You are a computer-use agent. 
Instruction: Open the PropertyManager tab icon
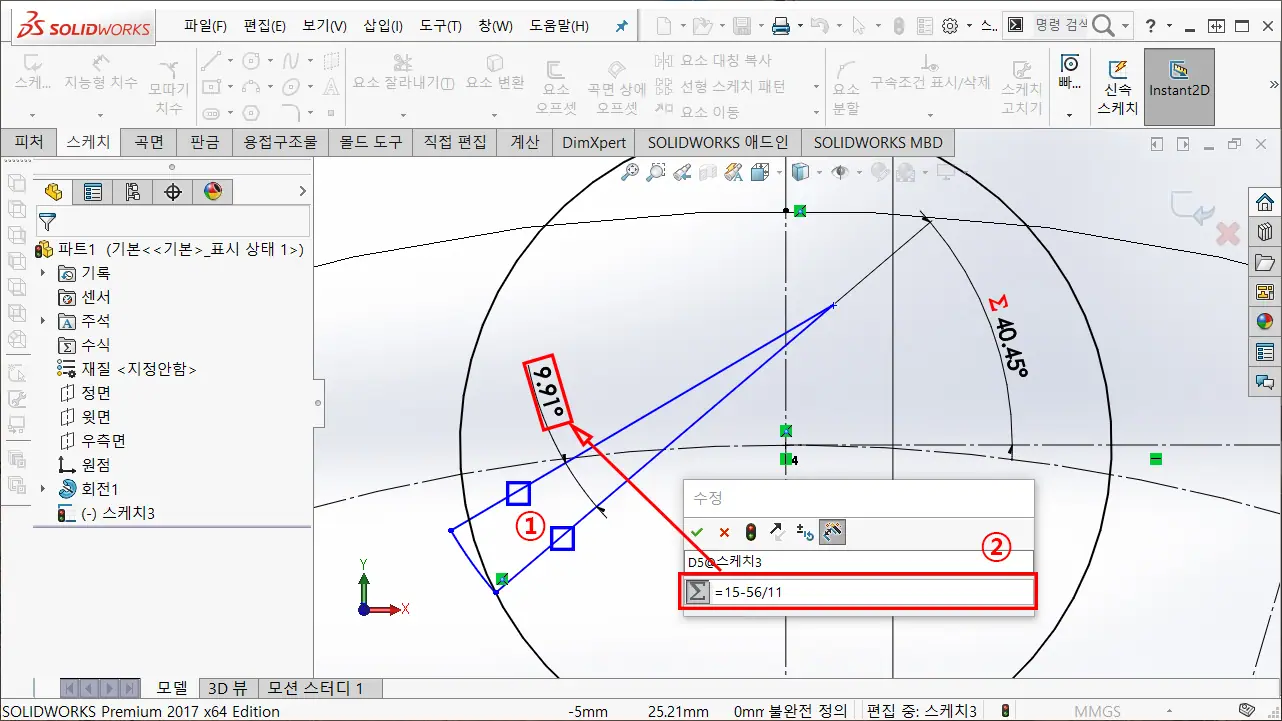click(93, 191)
